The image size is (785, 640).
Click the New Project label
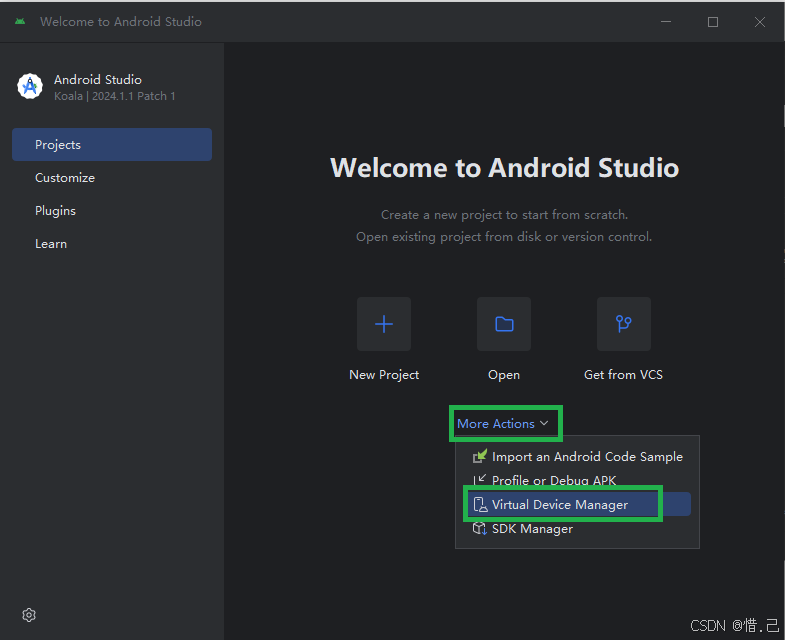(384, 375)
